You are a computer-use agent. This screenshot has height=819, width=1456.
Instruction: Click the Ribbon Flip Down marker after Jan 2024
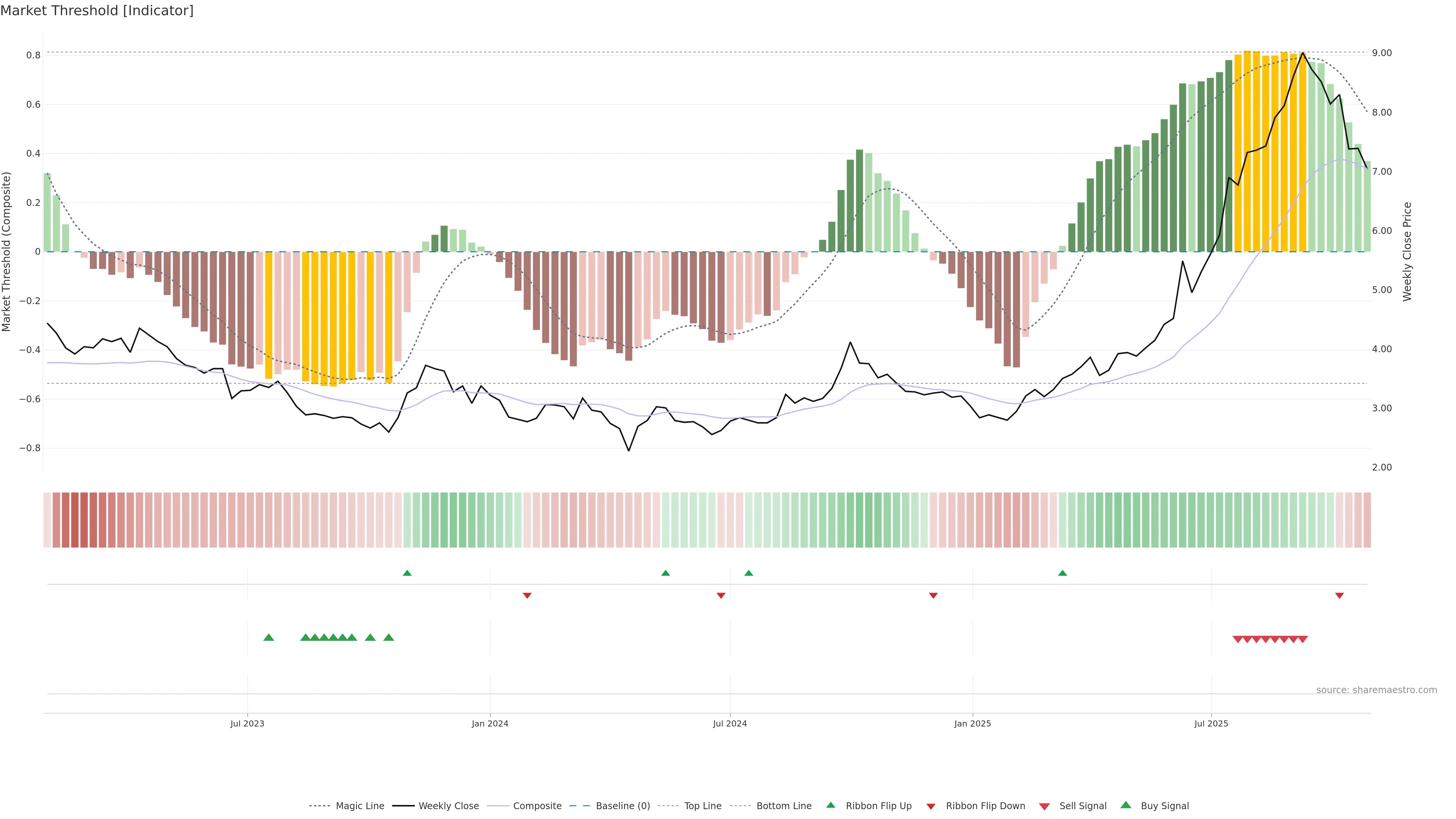point(527,596)
